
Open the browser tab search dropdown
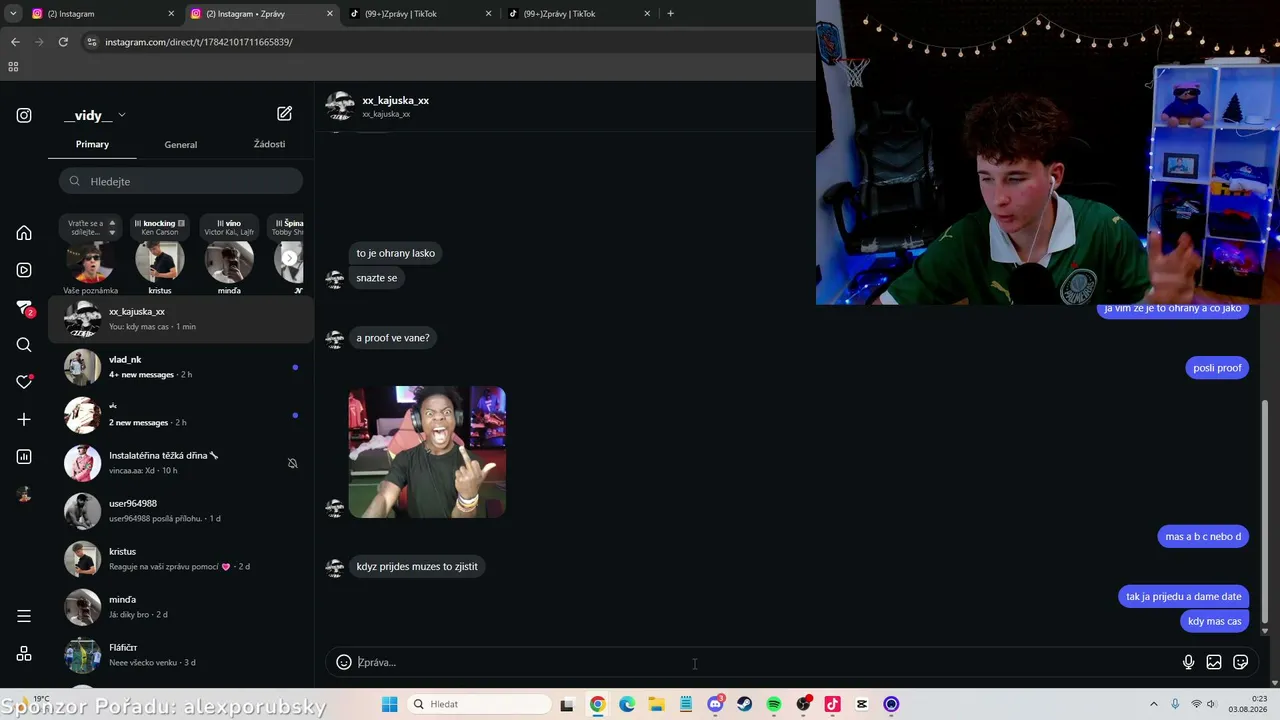coord(13,13)
